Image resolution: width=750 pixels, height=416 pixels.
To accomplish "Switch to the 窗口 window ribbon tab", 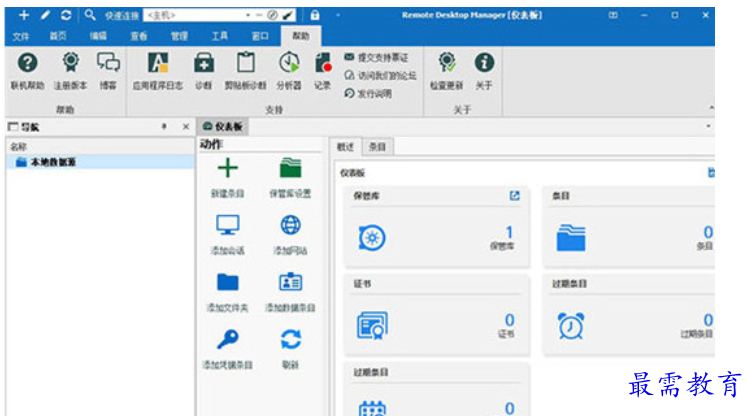I will pos(260,36).
